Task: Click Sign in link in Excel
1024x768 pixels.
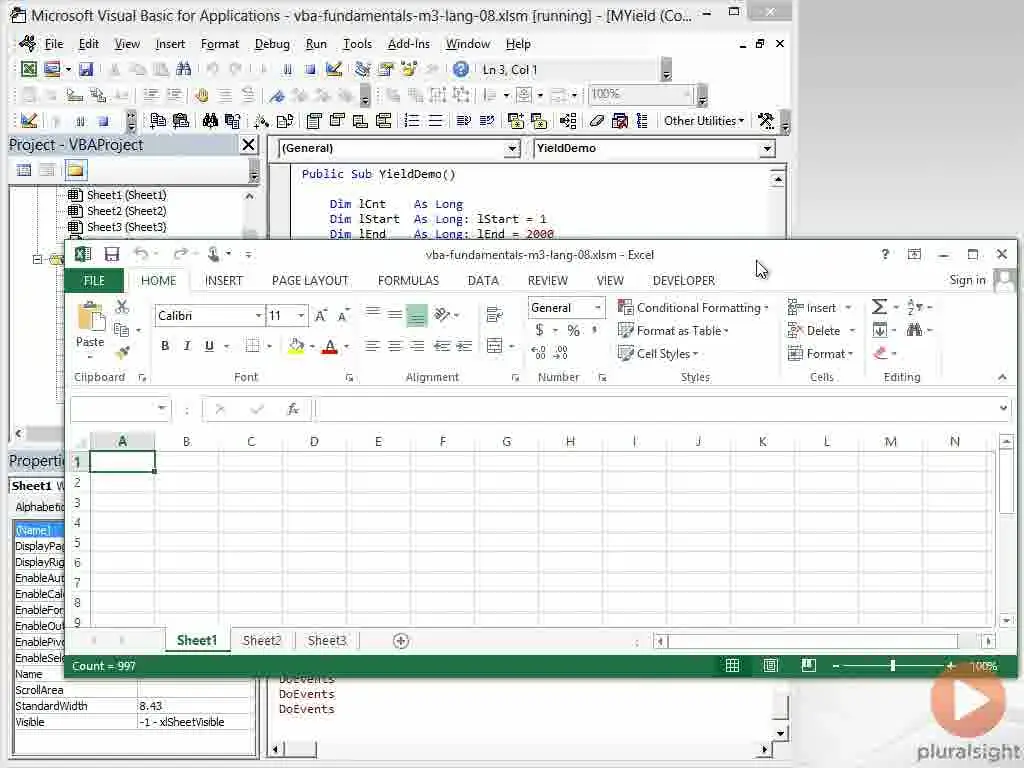Action: (967, 280)
